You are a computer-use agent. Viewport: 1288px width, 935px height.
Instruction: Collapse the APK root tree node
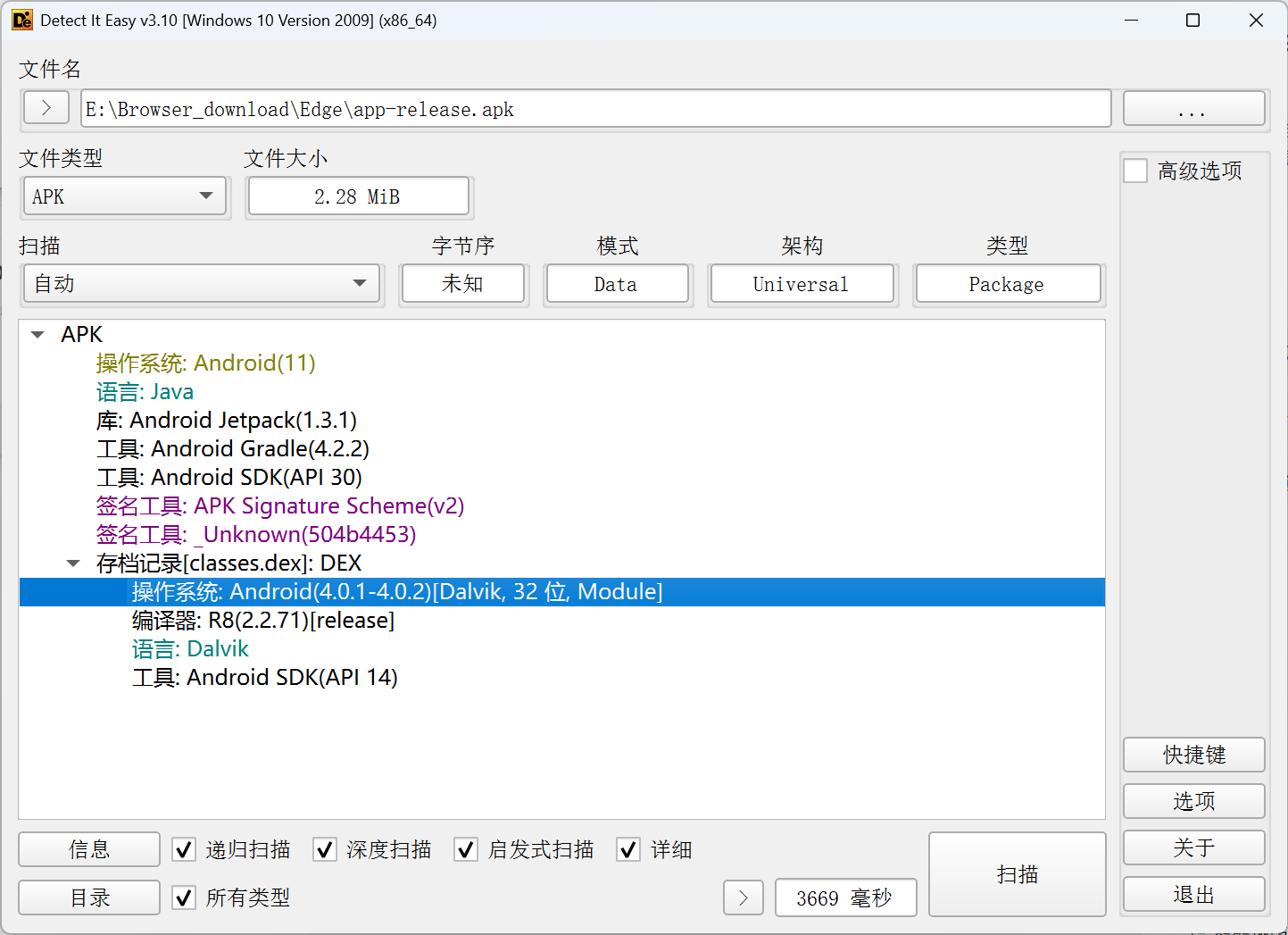pyautogui.click(x=37, y=335)
